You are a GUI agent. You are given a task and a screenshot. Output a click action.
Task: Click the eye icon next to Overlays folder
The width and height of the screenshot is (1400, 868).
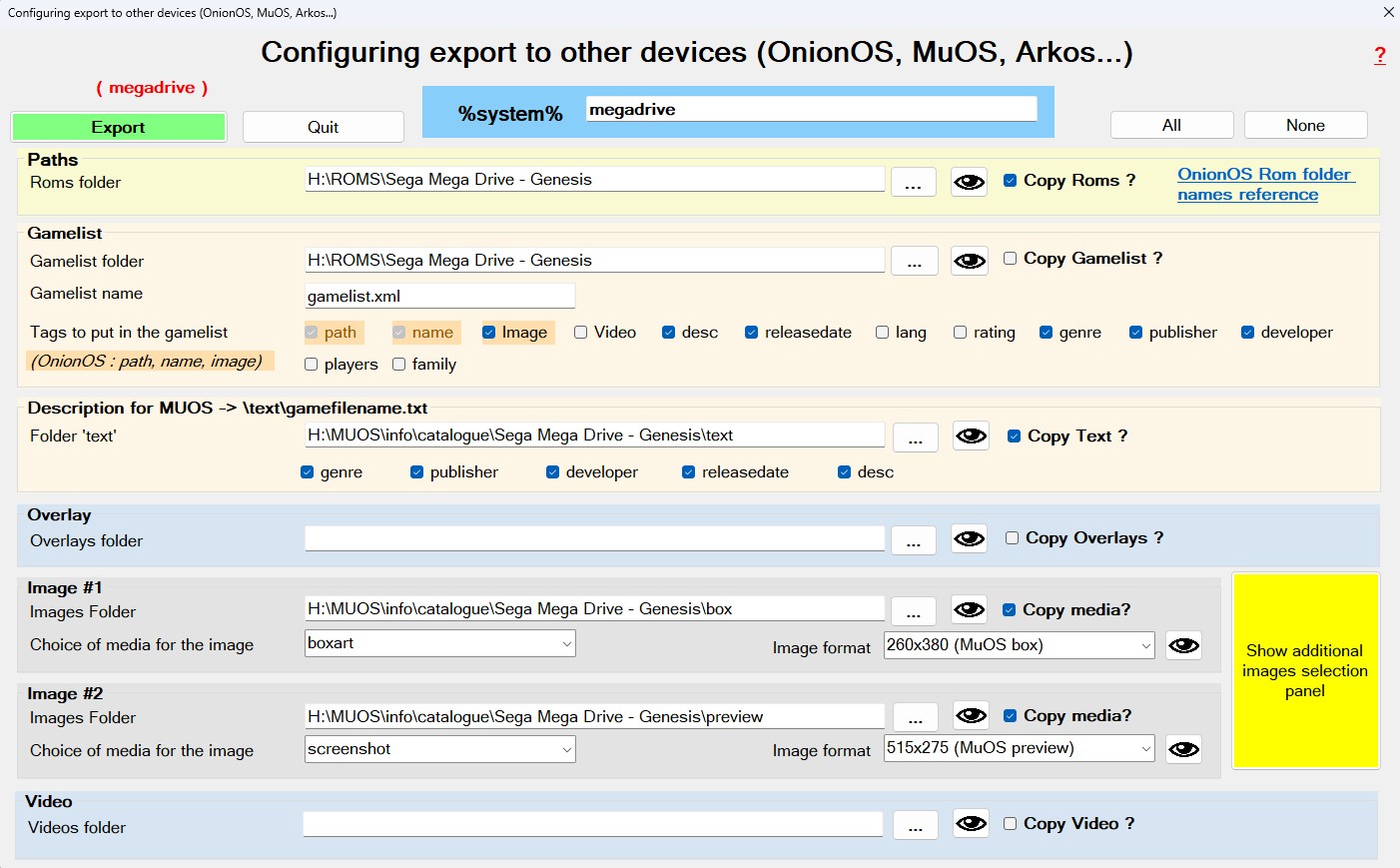[x=969, y=539]
